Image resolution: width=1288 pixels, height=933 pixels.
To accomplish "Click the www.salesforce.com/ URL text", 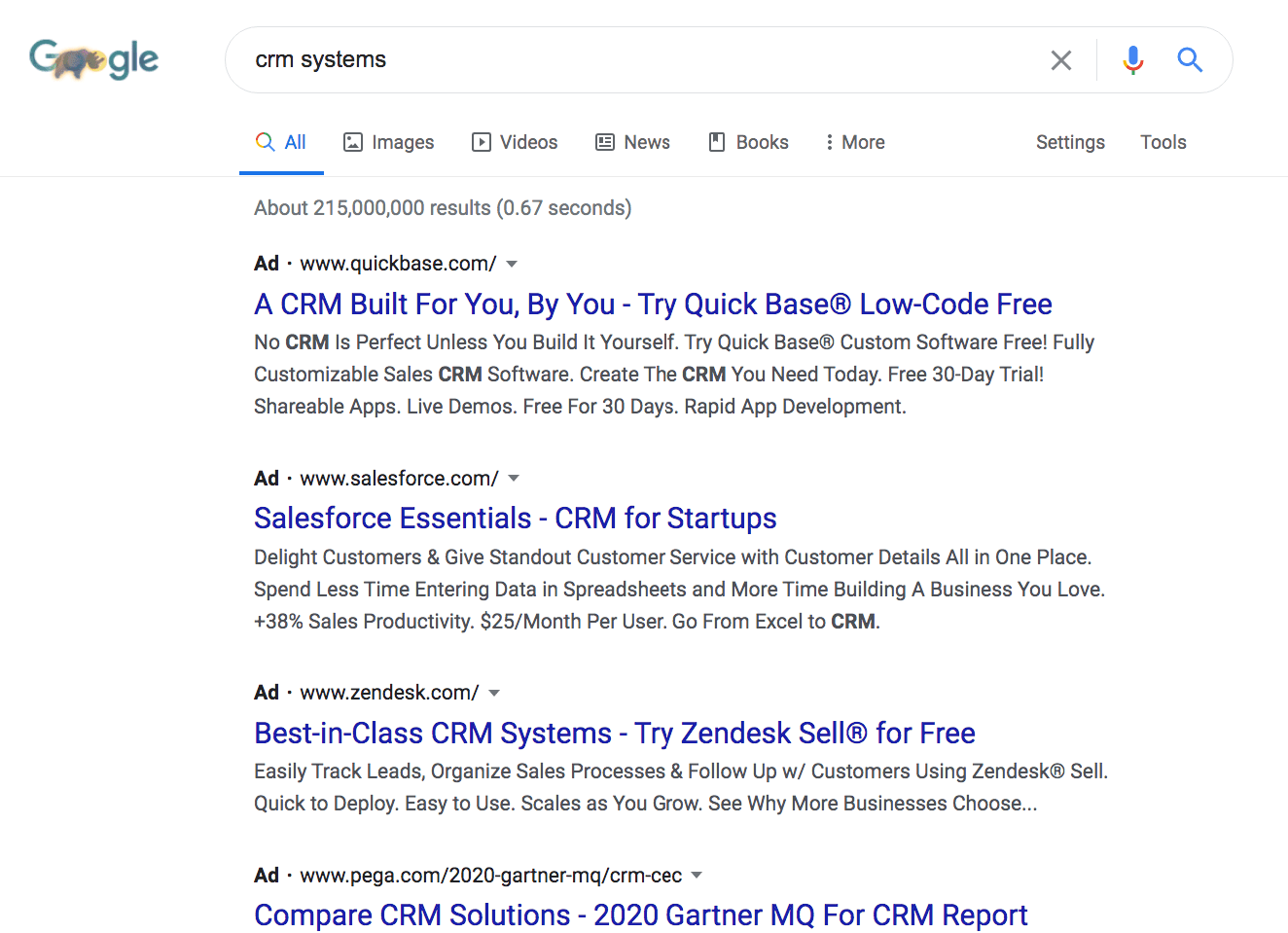I will [399, 479].
